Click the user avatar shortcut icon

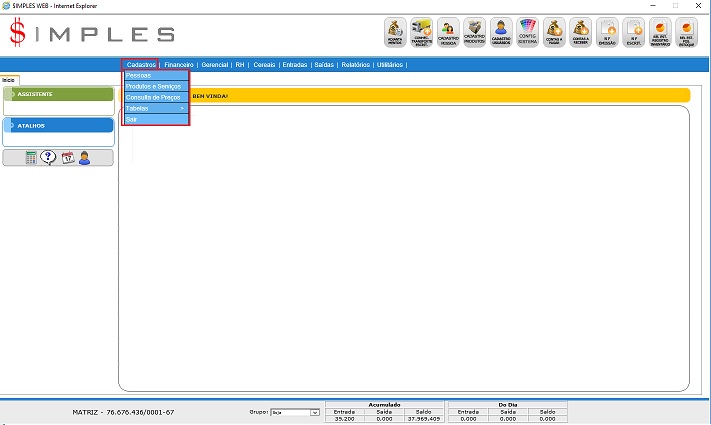tap(84, 157)
